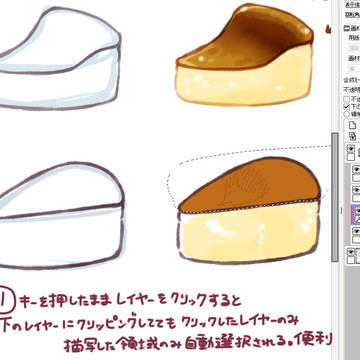Image resolution: width=360 pixels, height=360 pixels.
Task: Toggle visibility of the highlighted blue selected layer
Action: pos(357,211)
